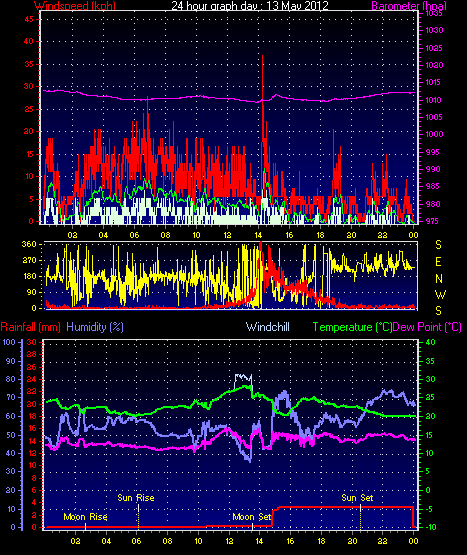
Task: Click the 45 value on windspeed axis
Action: click(x=29, y=19)
